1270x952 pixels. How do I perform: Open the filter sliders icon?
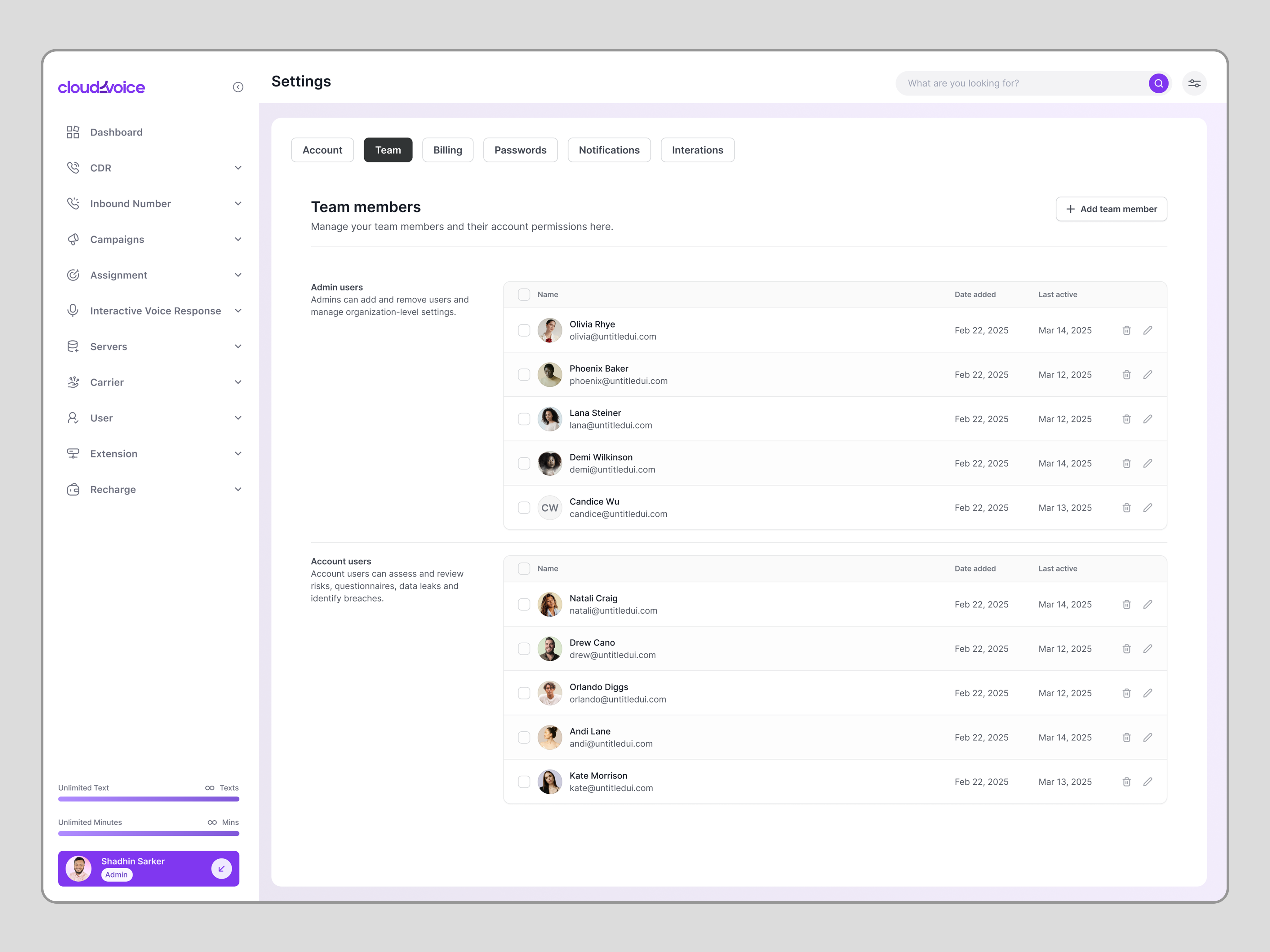pyautogui.click(x=1194, y=83)
